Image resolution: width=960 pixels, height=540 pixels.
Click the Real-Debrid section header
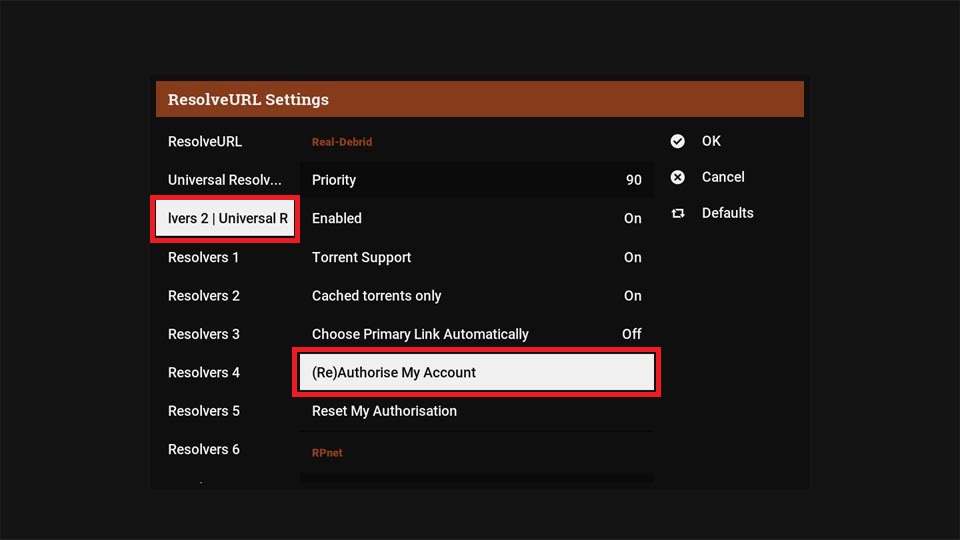click(x=342, y=142)
